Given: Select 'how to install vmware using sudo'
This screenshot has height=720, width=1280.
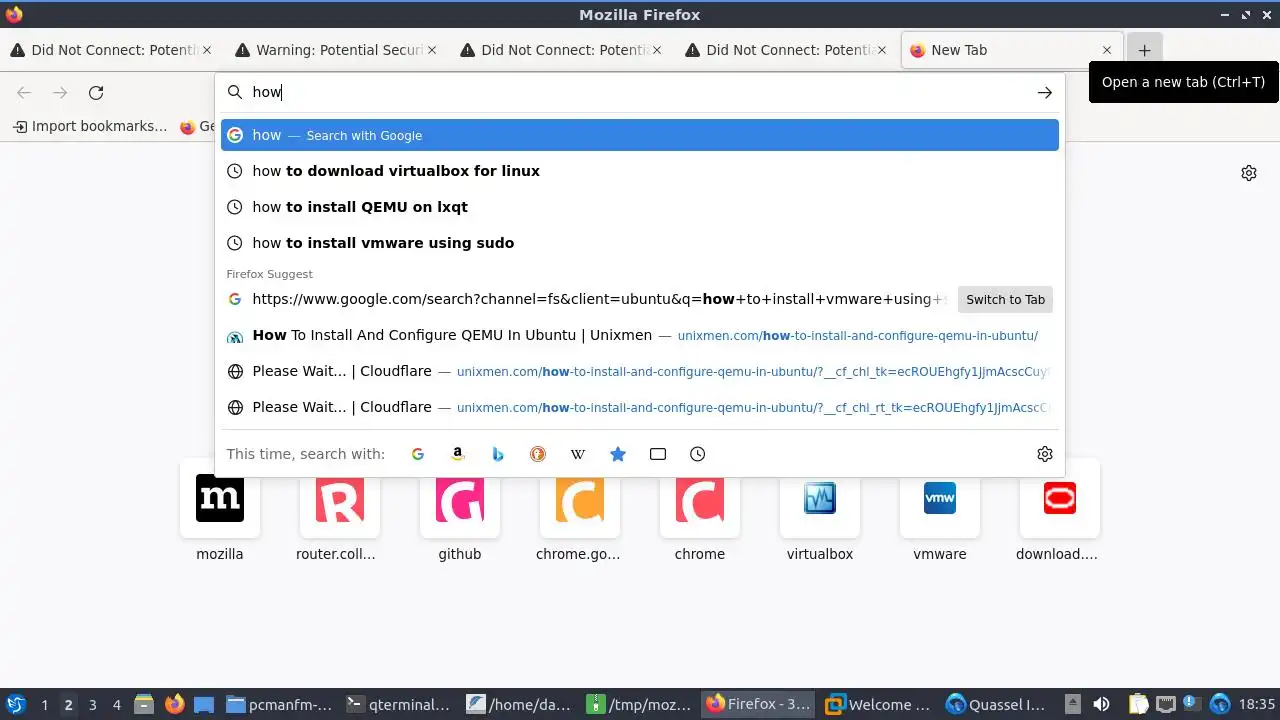Looking at the screenshot, I should tap(640, 243).
